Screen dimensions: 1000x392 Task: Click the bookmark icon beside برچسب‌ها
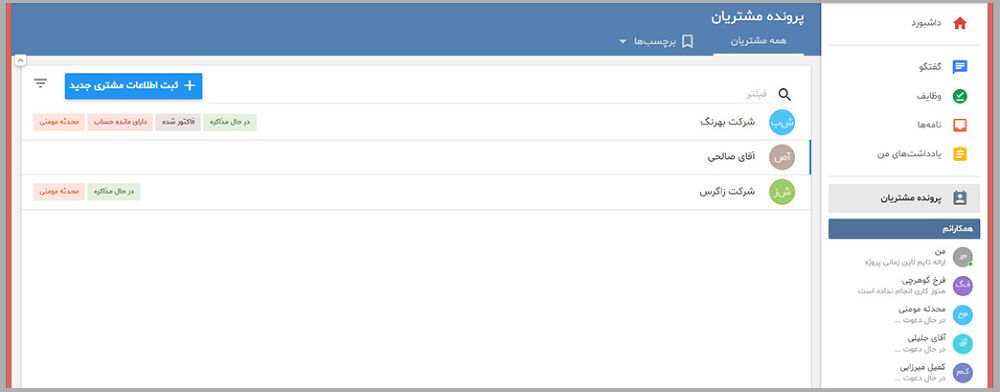[688, 41]
